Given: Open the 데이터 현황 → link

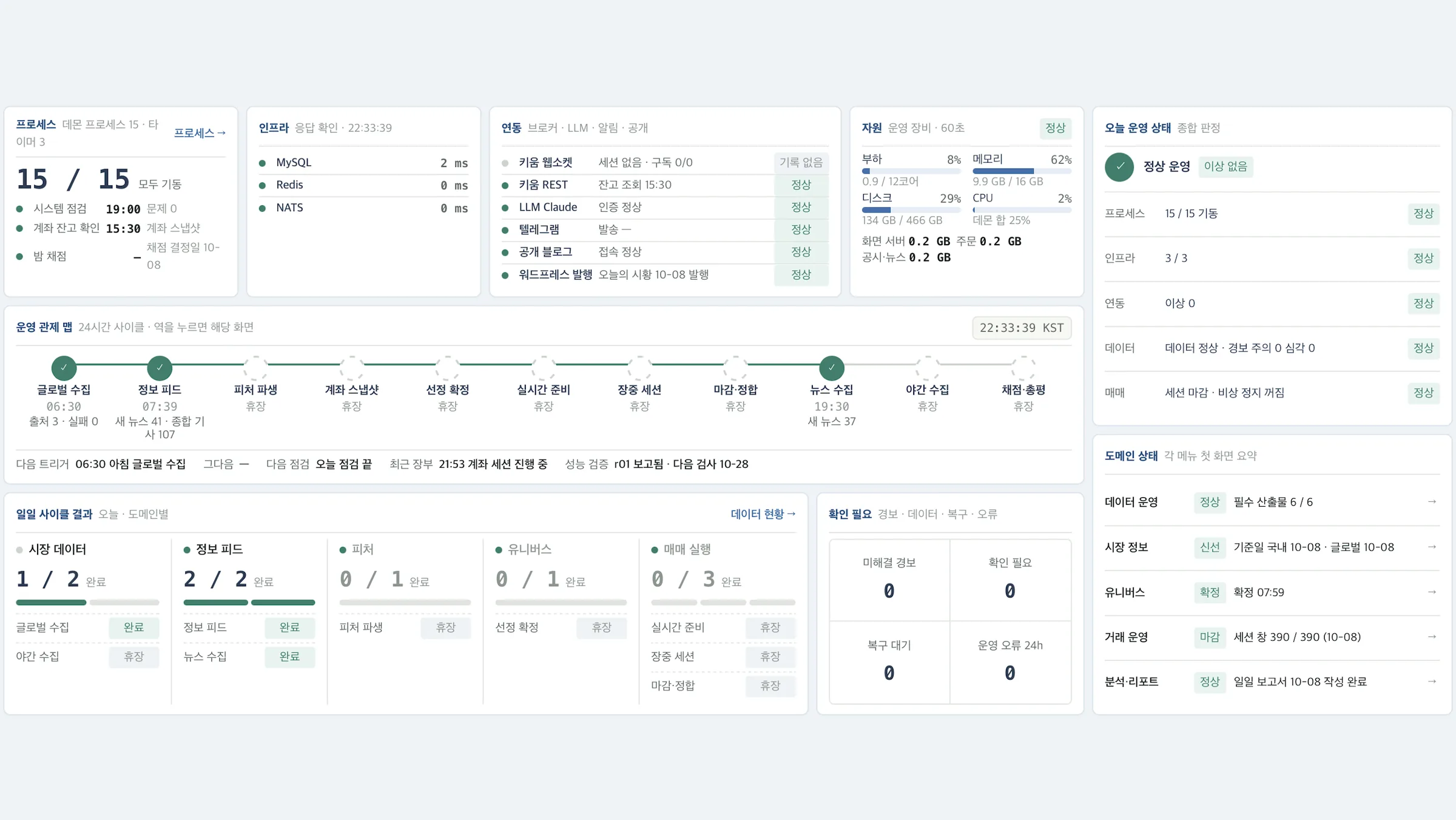Looking at the screenshot, I should 763,514.
